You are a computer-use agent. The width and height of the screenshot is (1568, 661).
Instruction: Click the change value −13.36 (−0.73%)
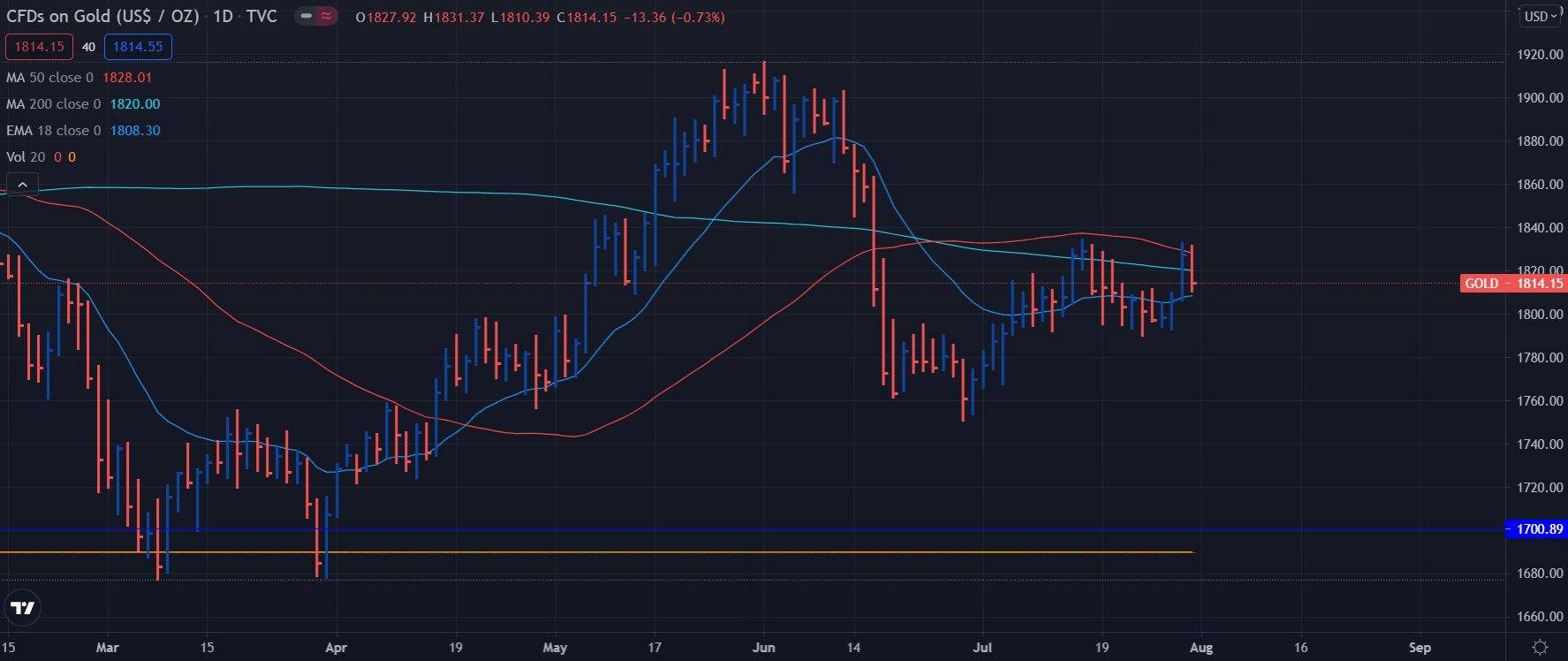pos(674,18)
